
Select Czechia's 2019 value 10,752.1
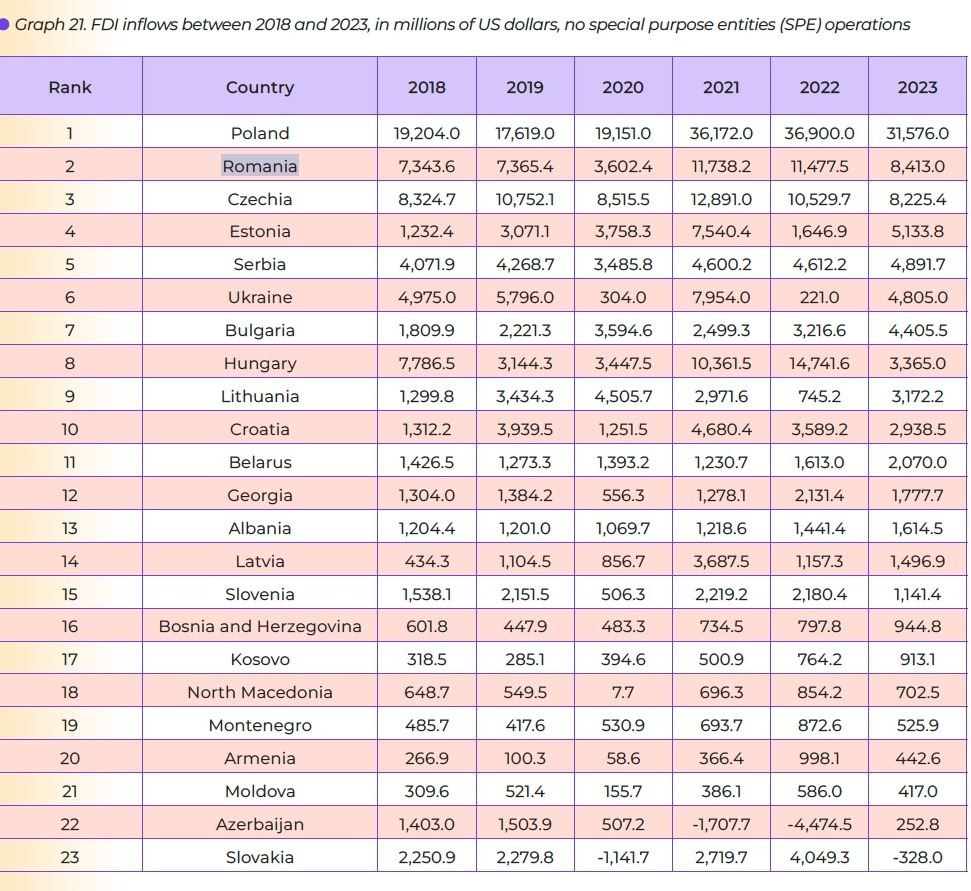click(525, 199)
